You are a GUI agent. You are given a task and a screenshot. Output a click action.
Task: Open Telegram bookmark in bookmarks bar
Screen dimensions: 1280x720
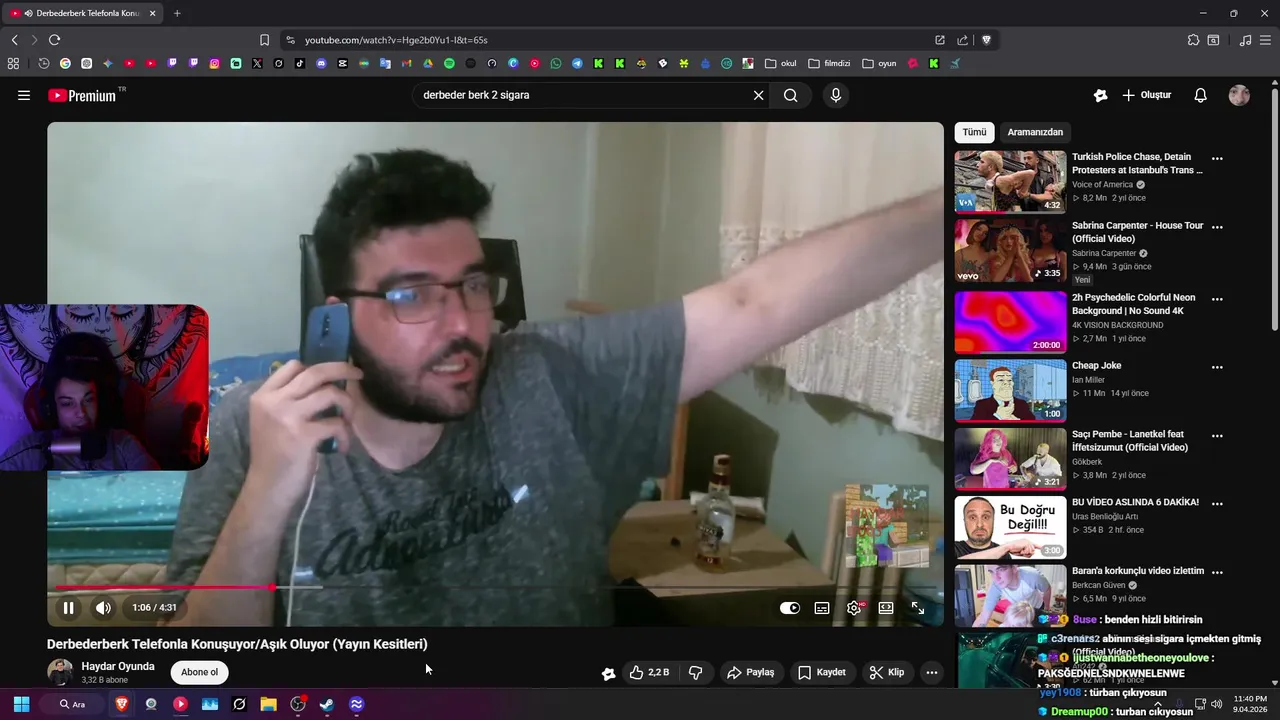pos(577,63)
